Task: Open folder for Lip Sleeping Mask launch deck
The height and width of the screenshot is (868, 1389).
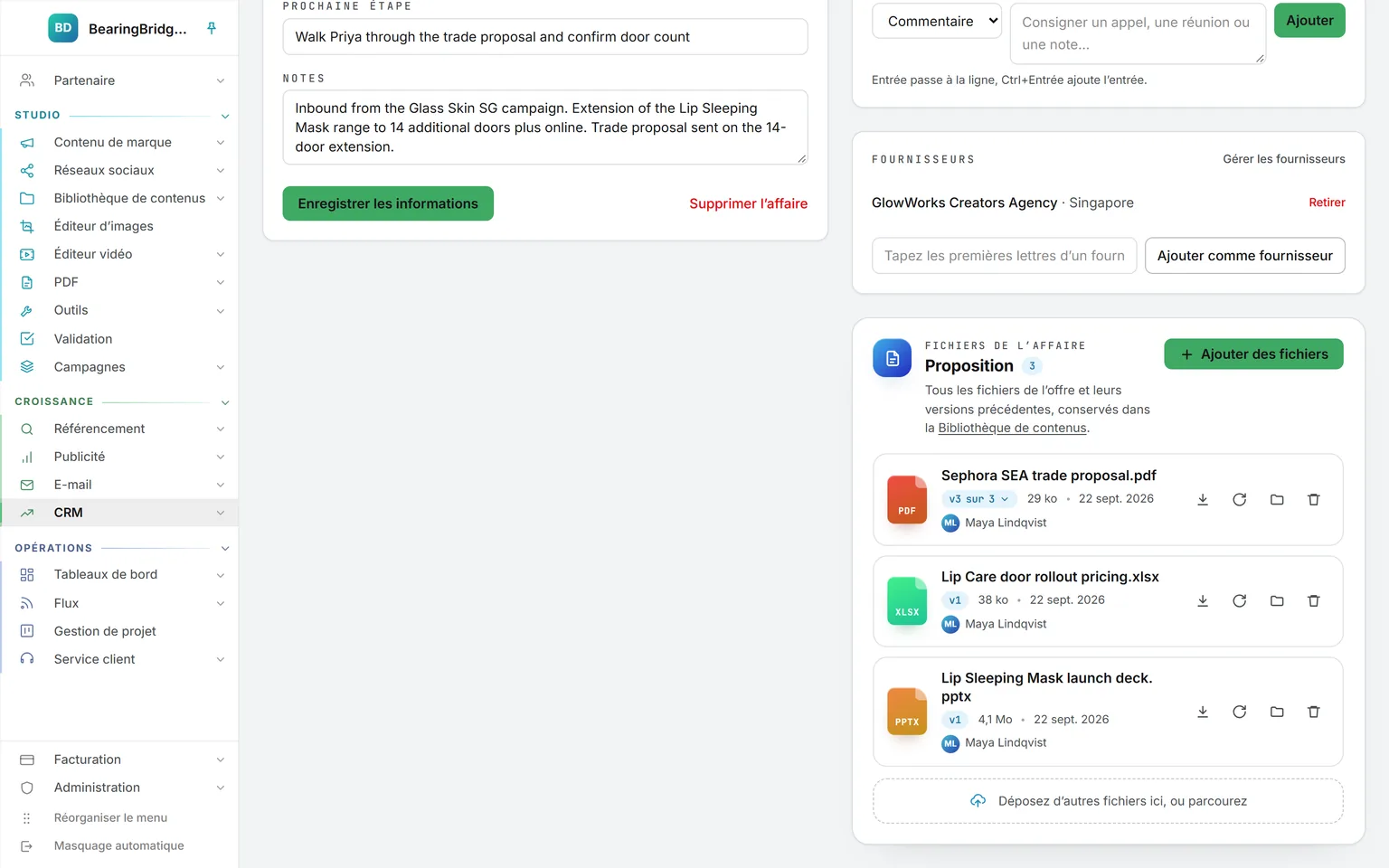Action: (x=1277, y=712)
